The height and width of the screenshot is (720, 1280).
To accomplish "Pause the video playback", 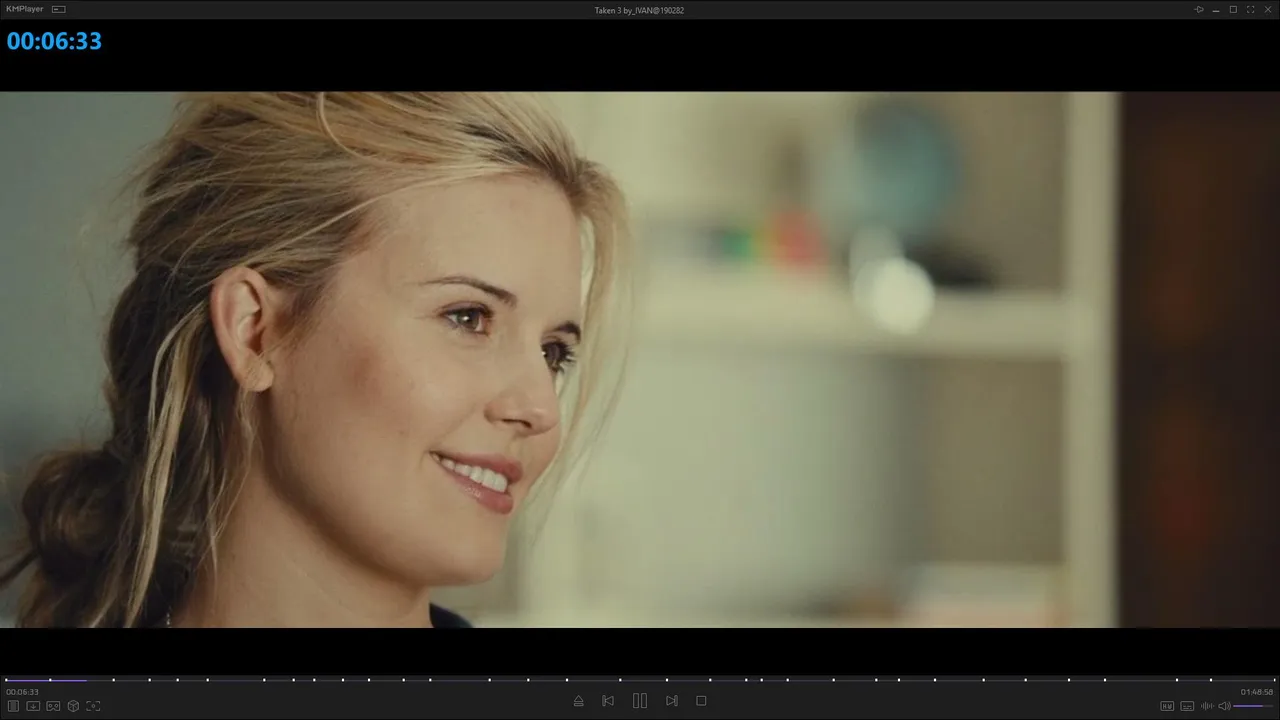I will (x=640, y=701).
